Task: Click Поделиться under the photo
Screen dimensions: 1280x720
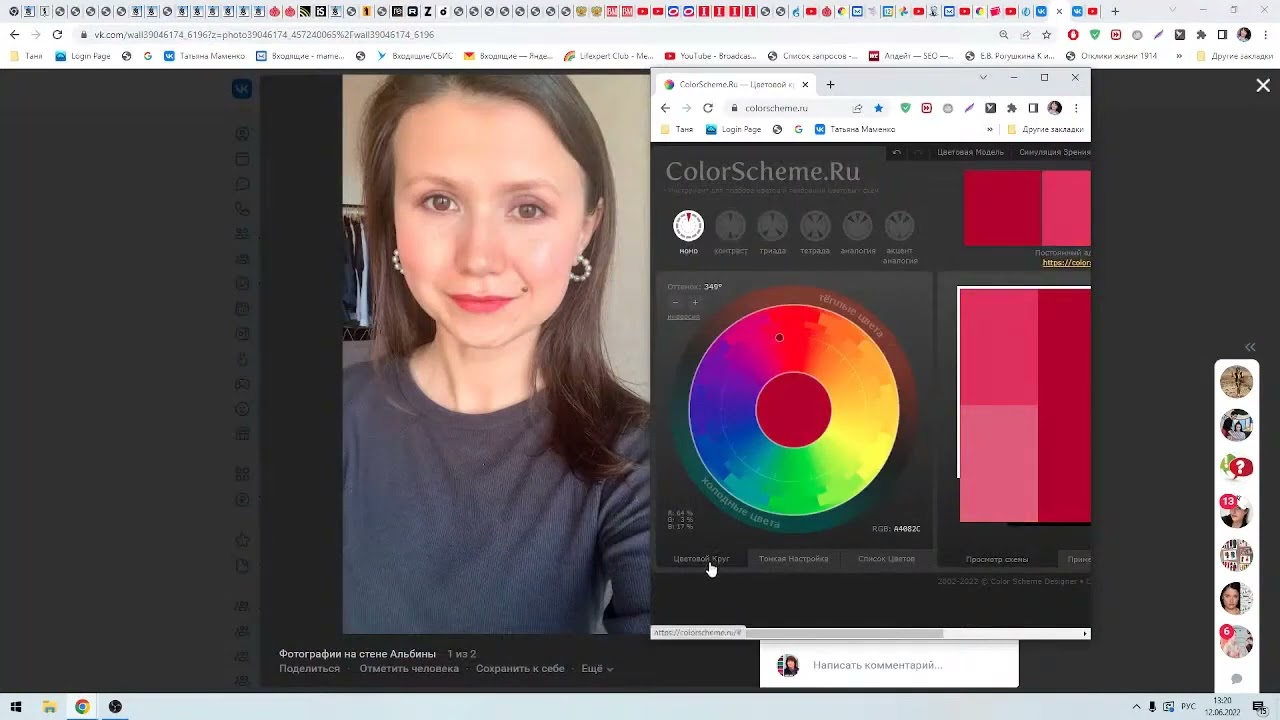Action: click(x=309, y=668)
